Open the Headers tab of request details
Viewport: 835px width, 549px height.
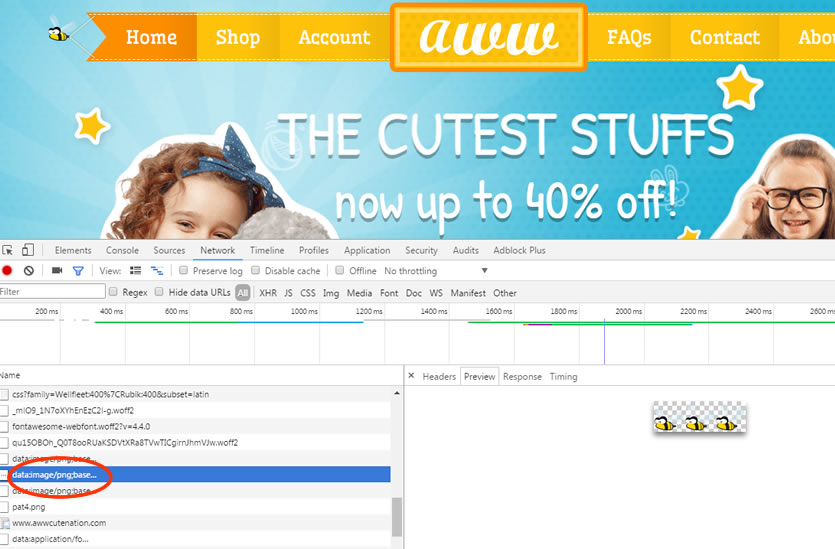click(439, 376)
